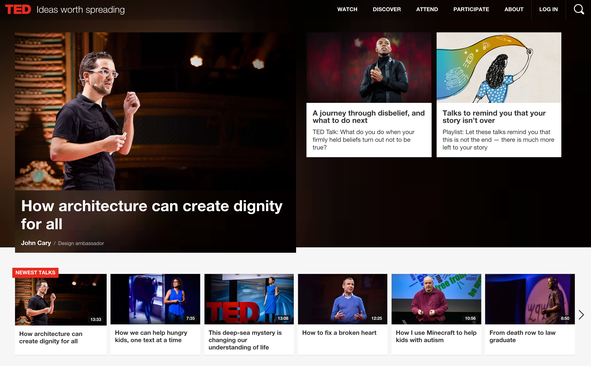Viewport: 591px width, 366px height.
Task: Click description 'TED Talk: What do you do when...'
Action: click(x=363, y=139)
